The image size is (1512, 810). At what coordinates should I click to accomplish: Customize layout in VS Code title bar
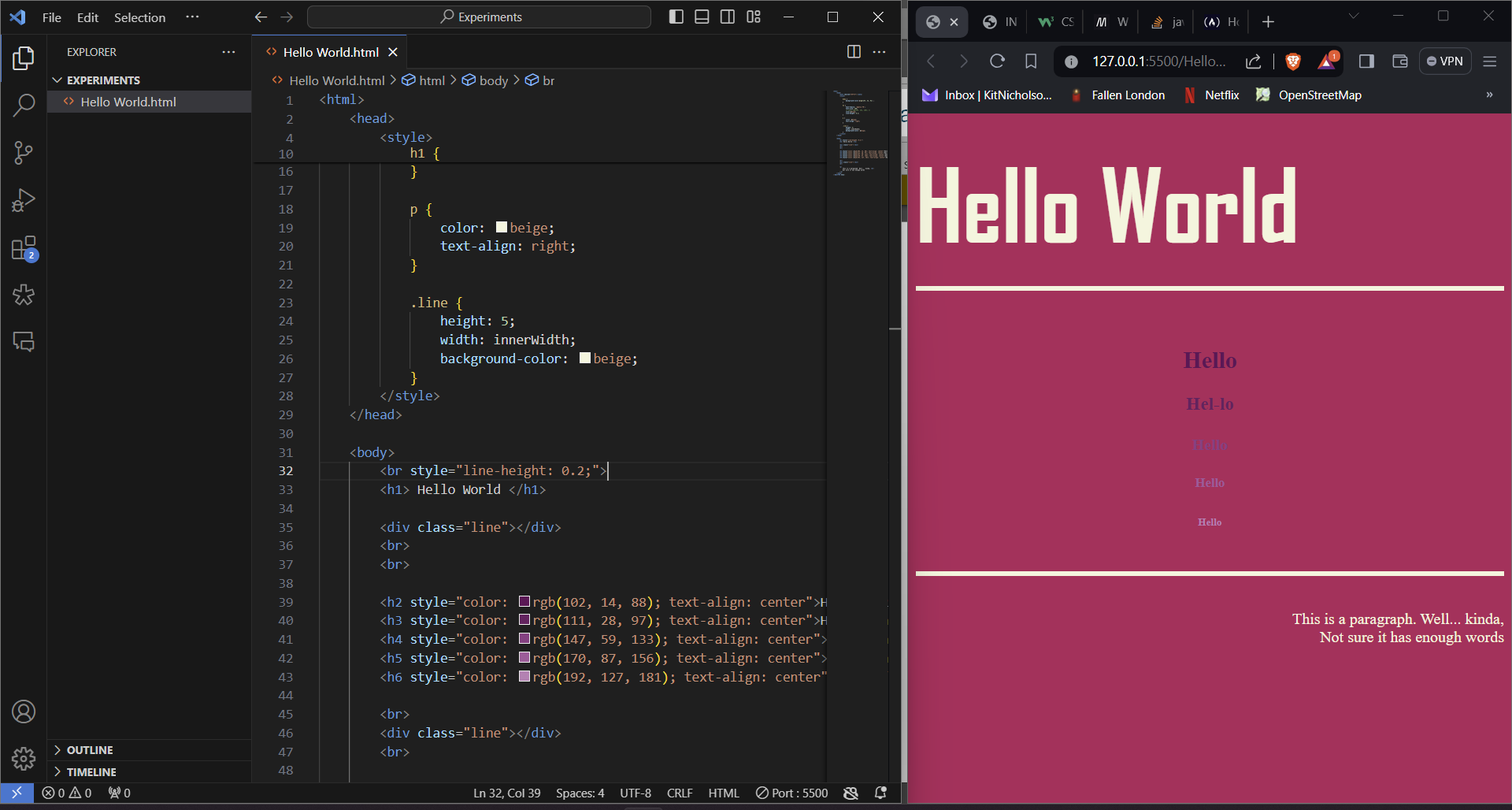(x=754, y=17)
